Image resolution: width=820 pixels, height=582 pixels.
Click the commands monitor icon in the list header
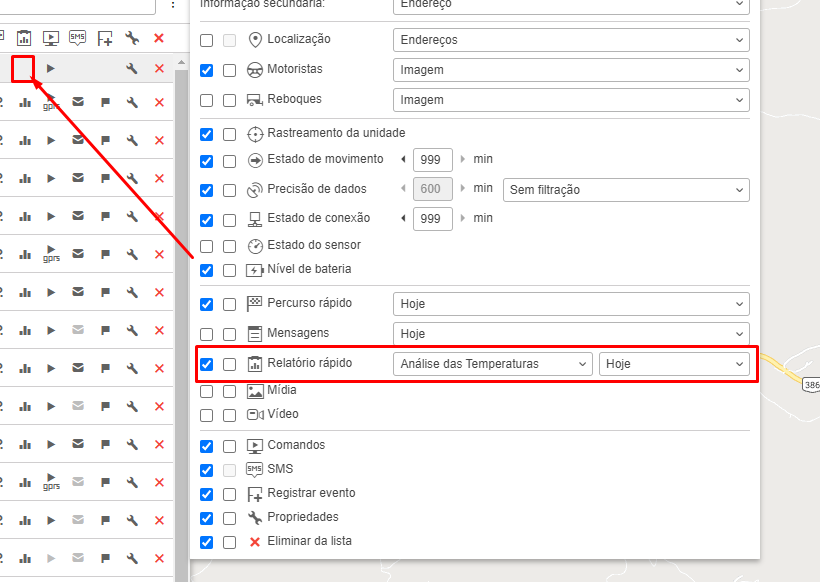(x=50, y=38)
